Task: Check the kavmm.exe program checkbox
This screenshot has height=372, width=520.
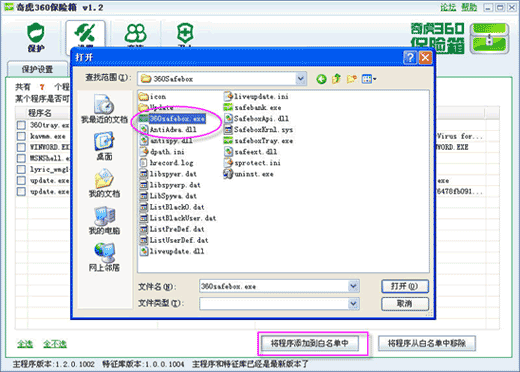Action: click(x=21, y=136)
